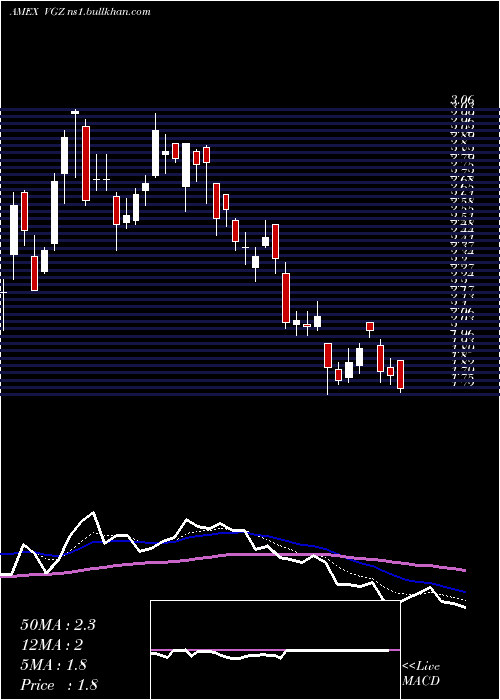The image size is (500, 700).
Task: Click the '<<Live MACD' label
Action: coord(421,674)
